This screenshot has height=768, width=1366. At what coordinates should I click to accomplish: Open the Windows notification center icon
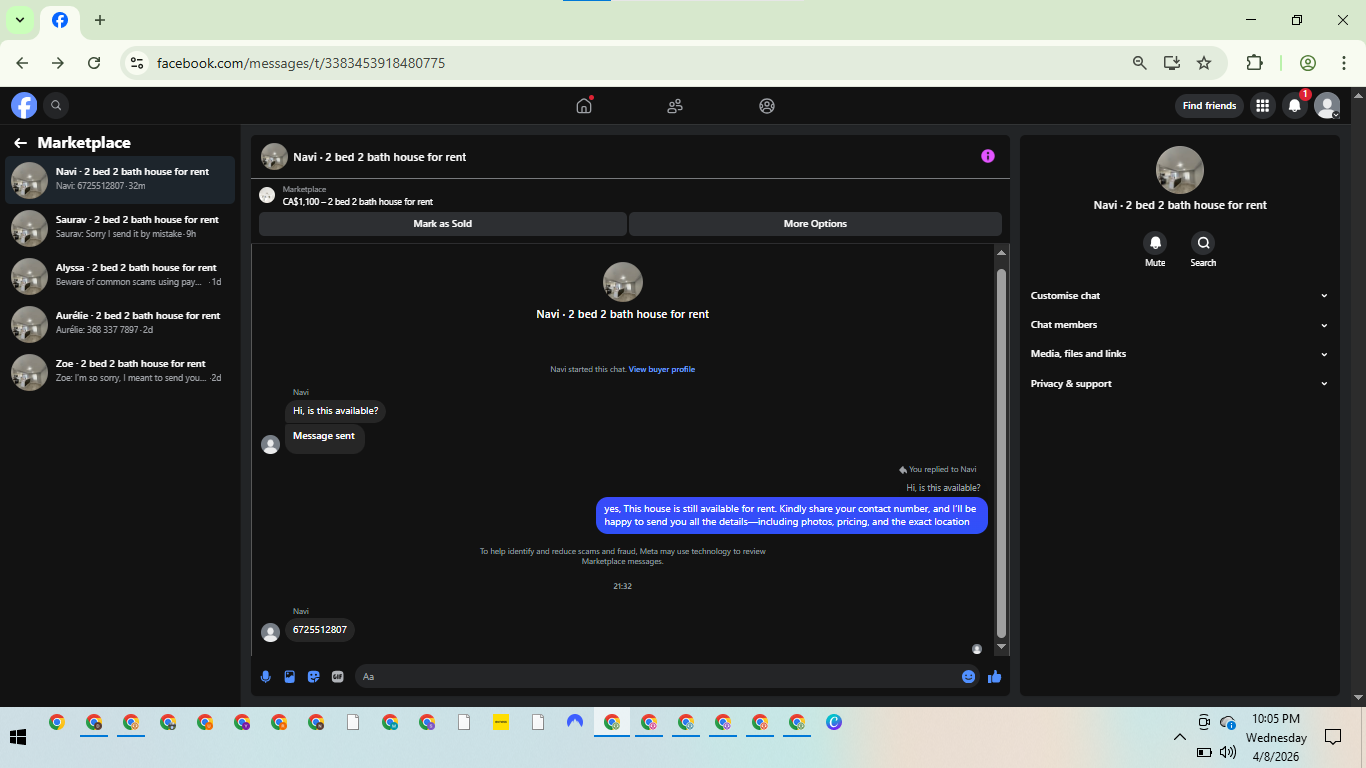1333,737
